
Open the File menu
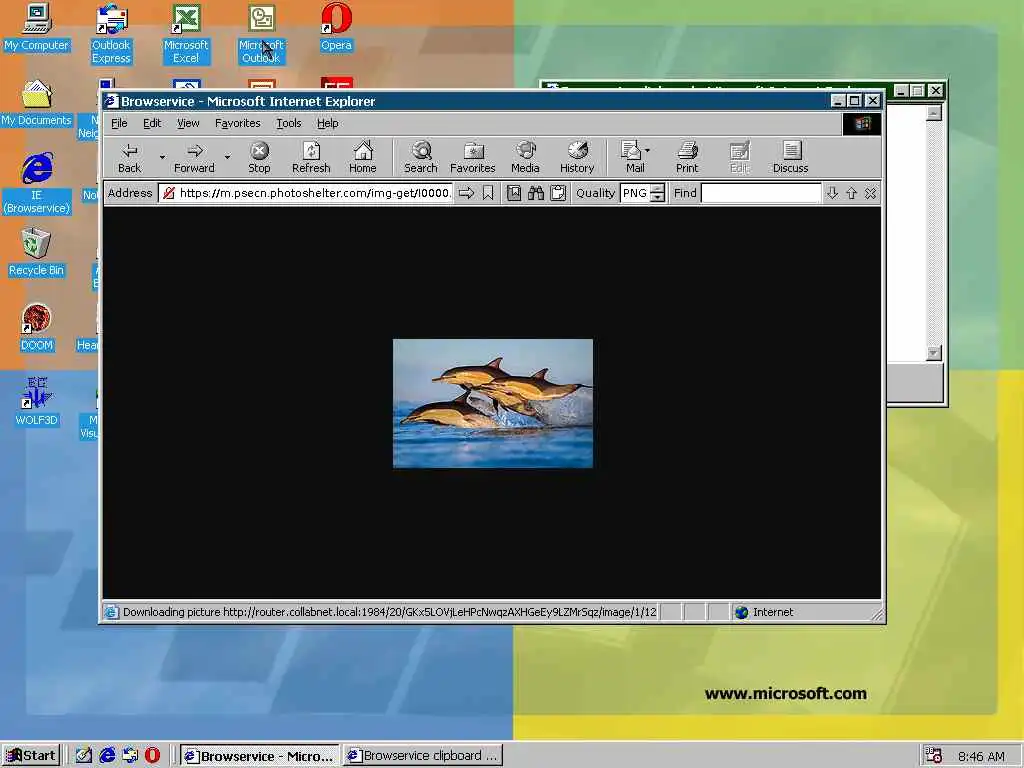coord(119,123)
